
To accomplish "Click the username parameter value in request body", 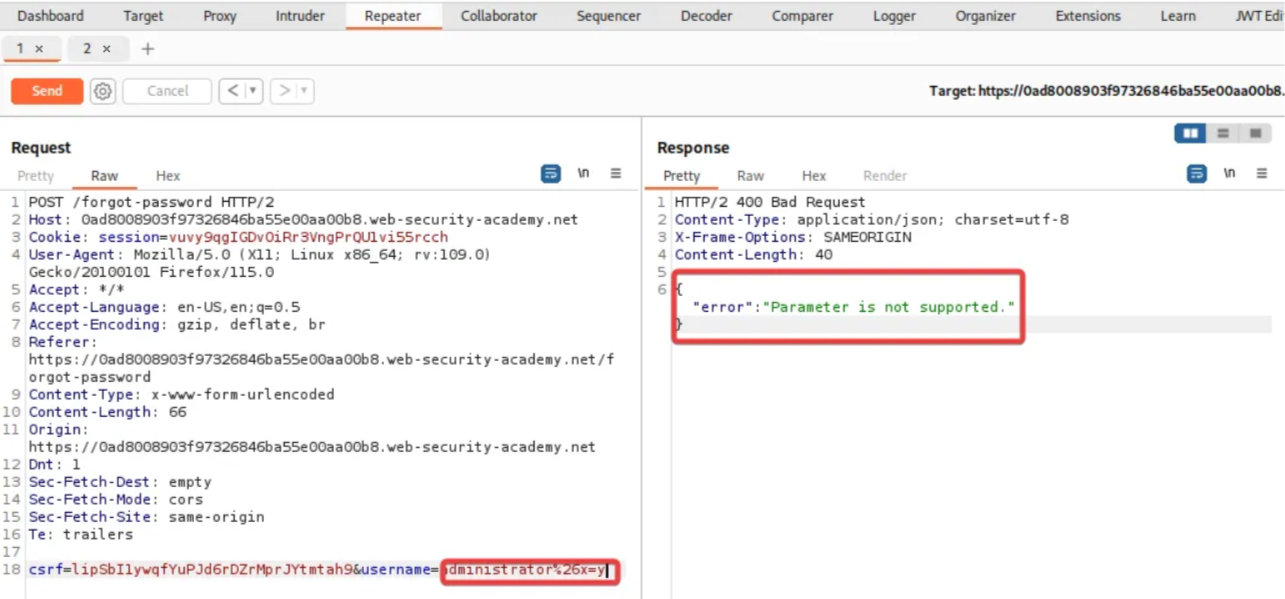I will [x=526, y=570].
